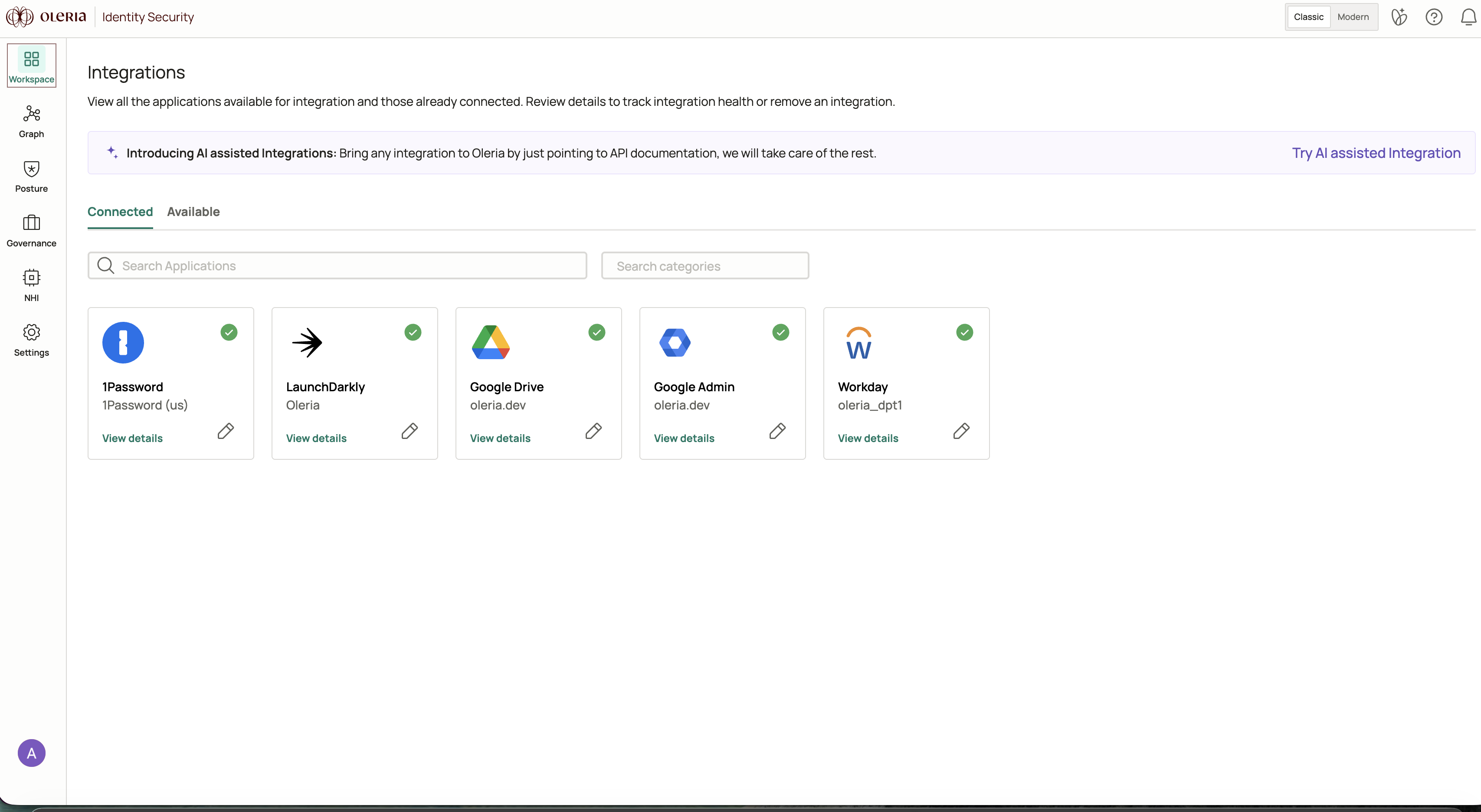Screen dimensions: 1481x812
Task: View details for Workday
Action: pos(868,438)
